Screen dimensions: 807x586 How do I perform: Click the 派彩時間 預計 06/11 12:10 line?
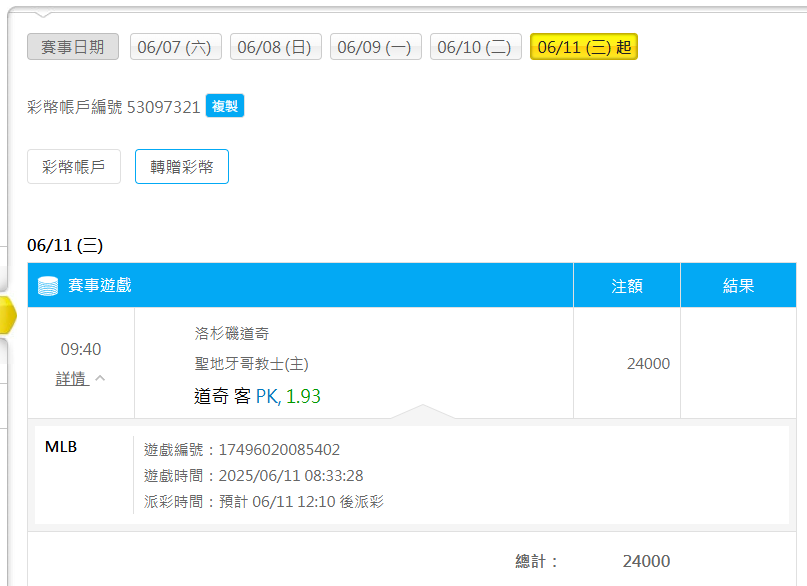264,501
